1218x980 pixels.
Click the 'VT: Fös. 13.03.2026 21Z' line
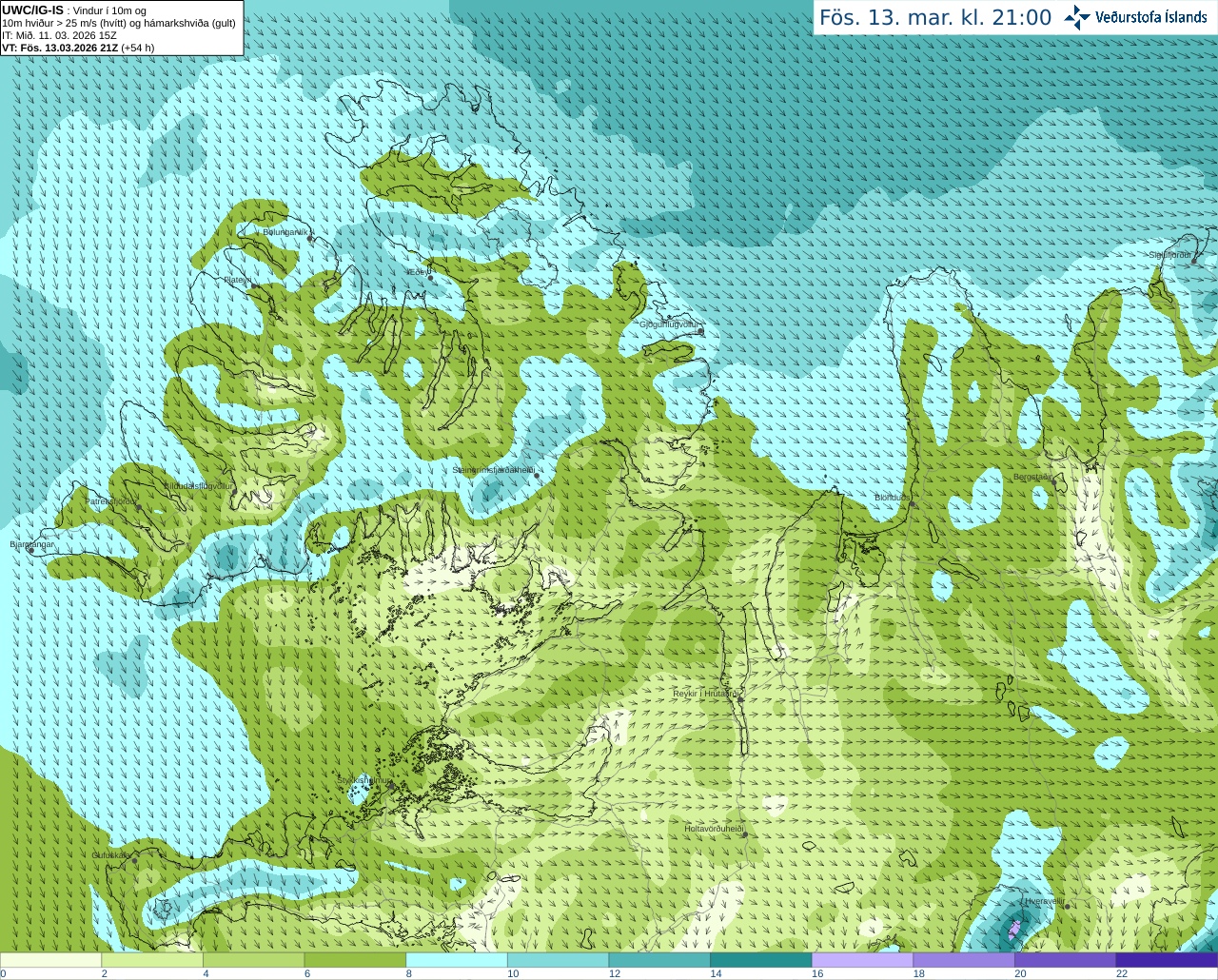coord(78,48)
